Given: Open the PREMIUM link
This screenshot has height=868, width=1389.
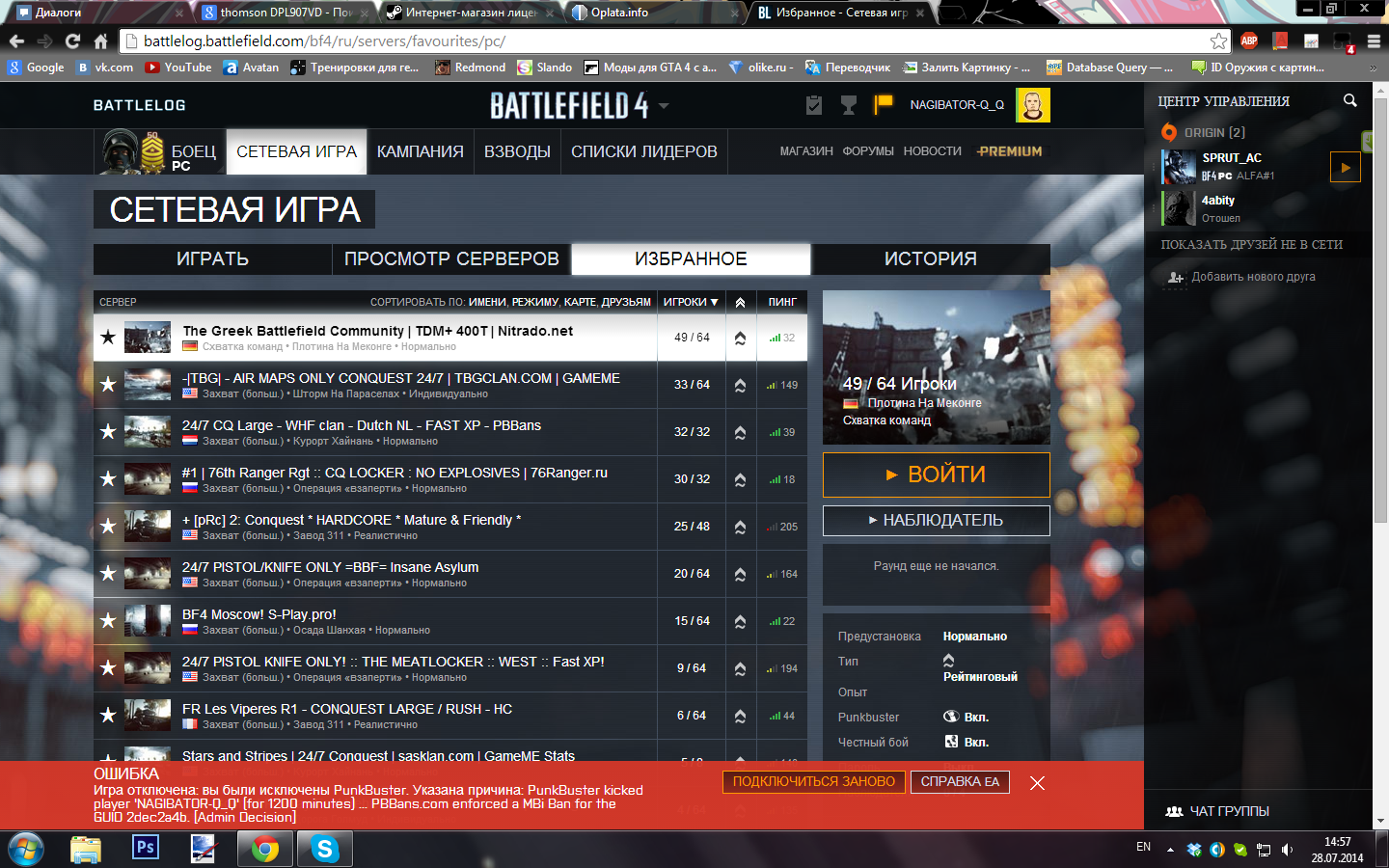Looking at the screenshot, I should point(1009,151).
